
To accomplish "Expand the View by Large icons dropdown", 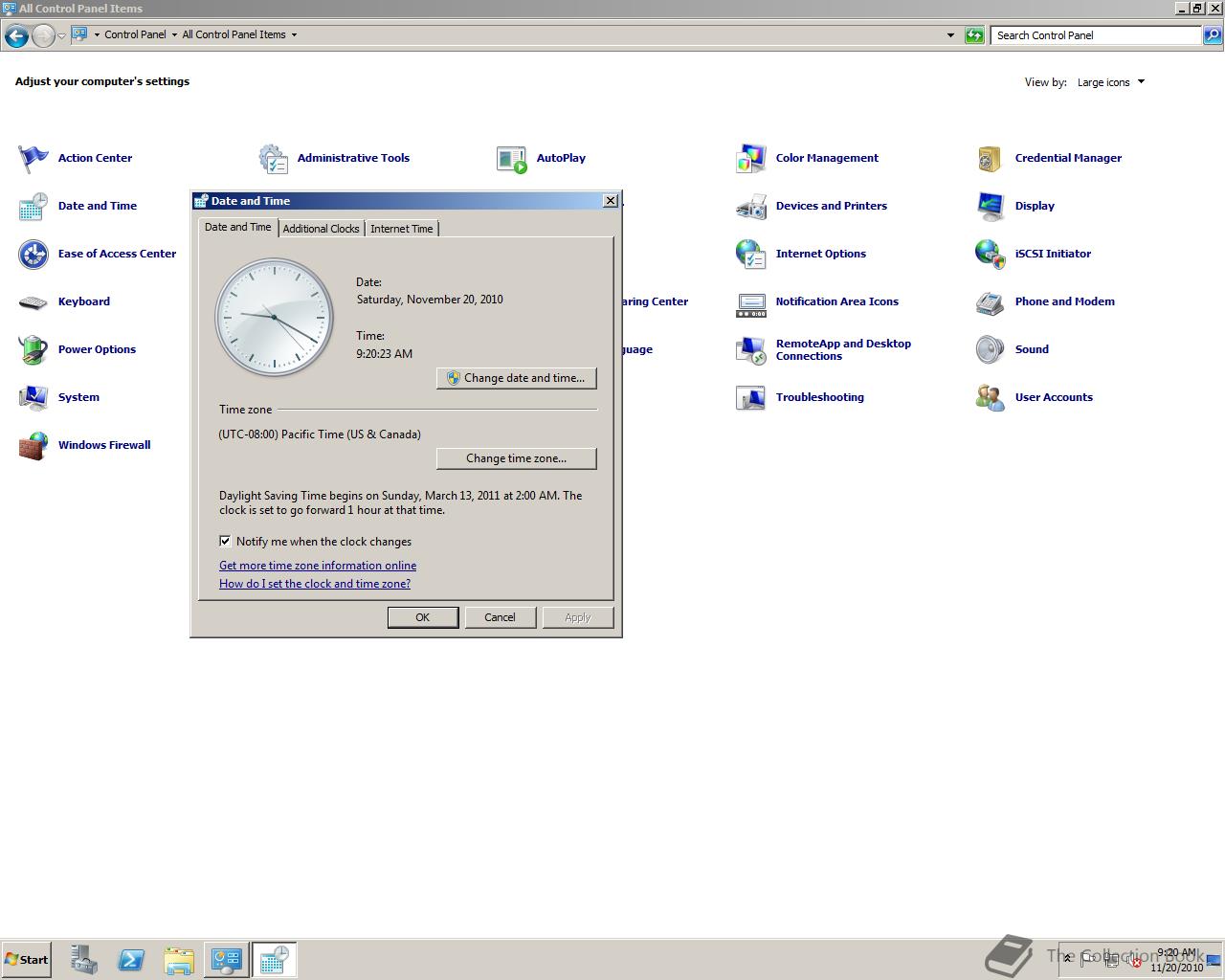I will coord(1111,82).
